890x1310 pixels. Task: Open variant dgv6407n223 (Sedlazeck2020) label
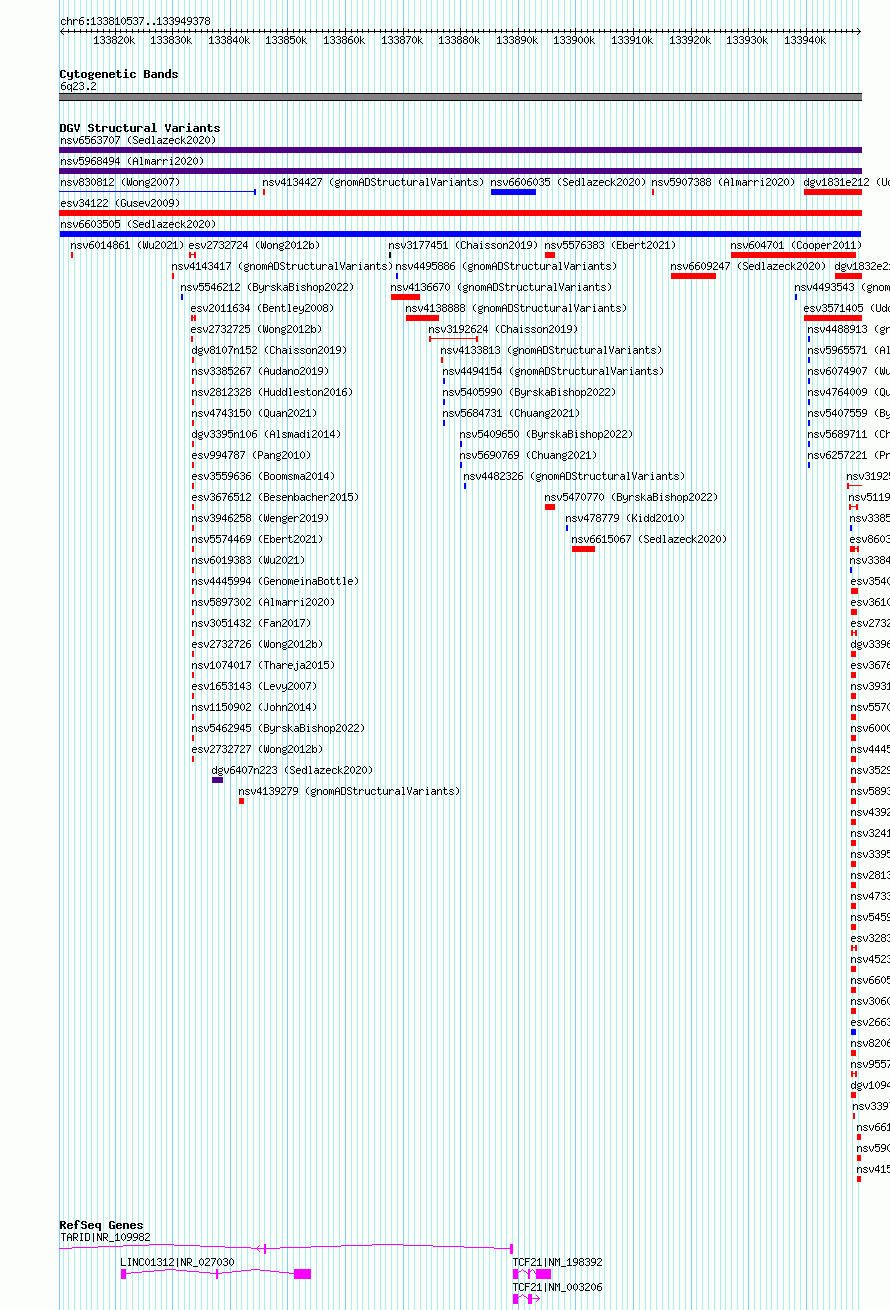pos(292,770)
